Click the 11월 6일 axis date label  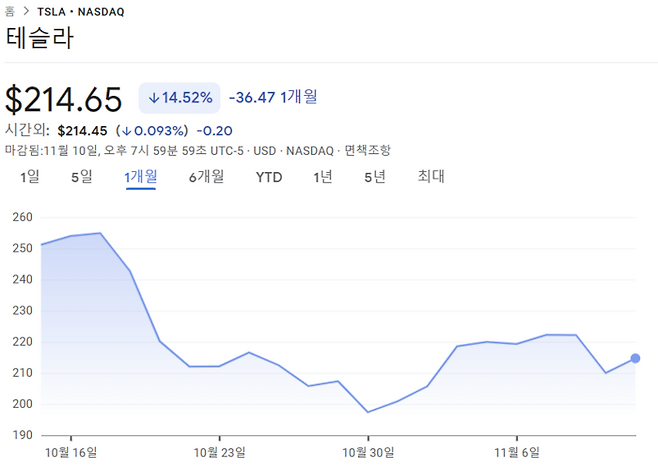(x=517, y=453)
